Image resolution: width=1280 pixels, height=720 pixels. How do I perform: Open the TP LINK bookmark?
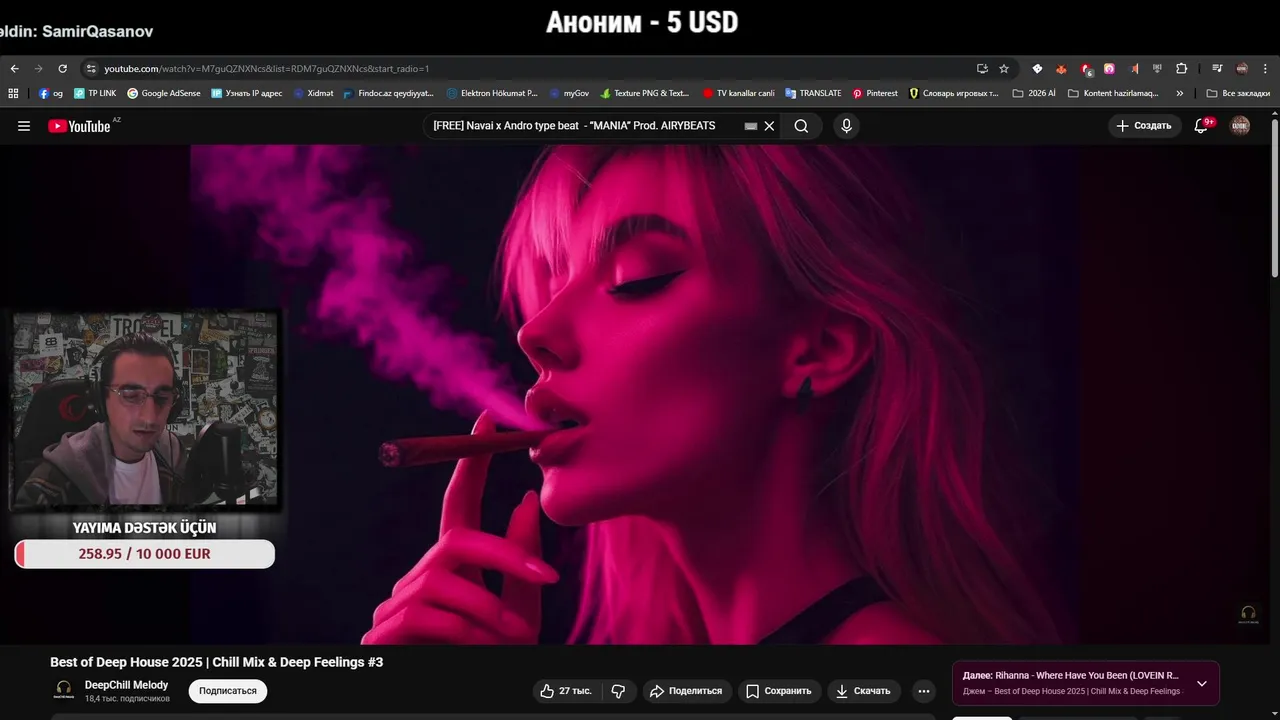pos(95,93)
